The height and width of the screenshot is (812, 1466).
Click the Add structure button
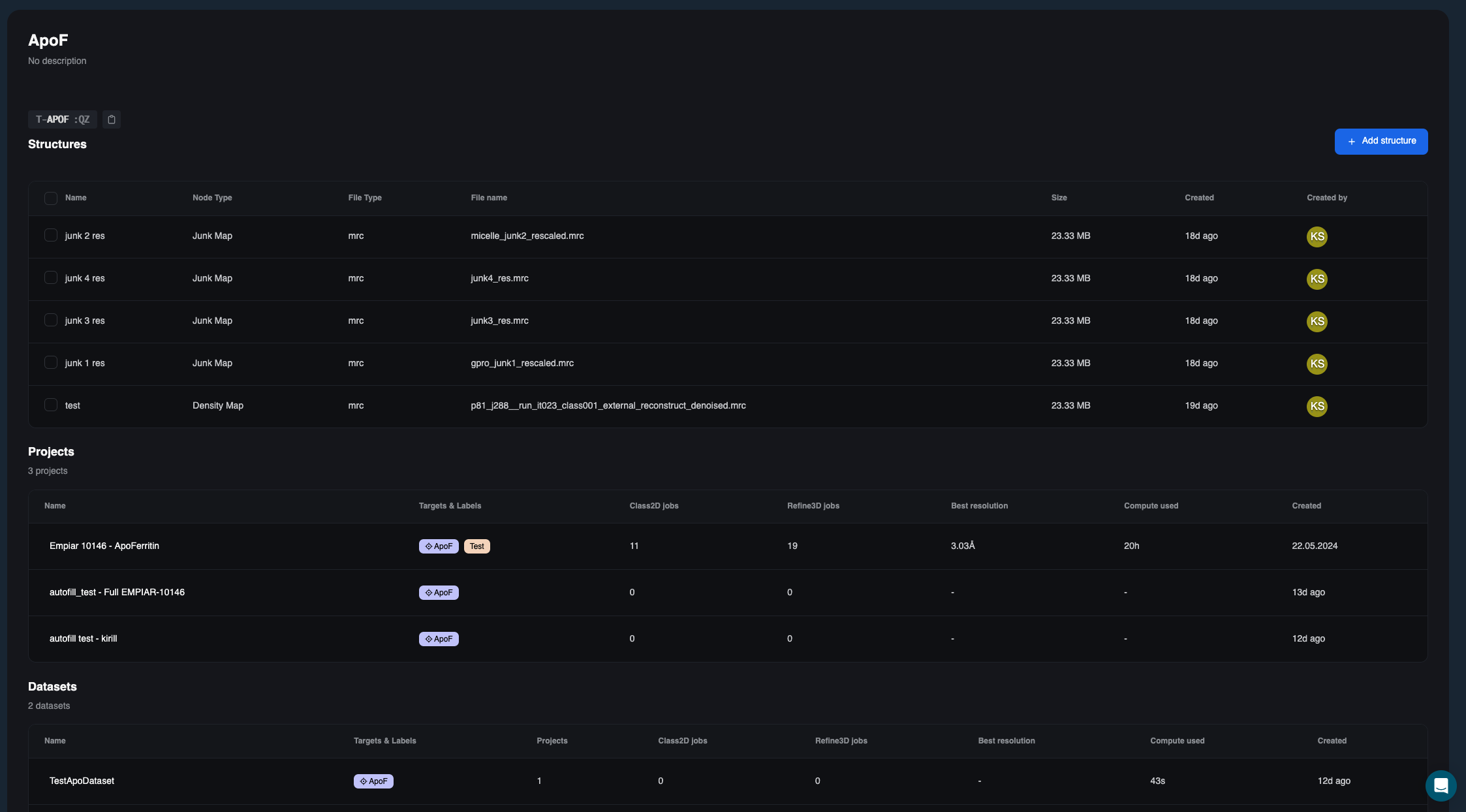point(1380,142)
